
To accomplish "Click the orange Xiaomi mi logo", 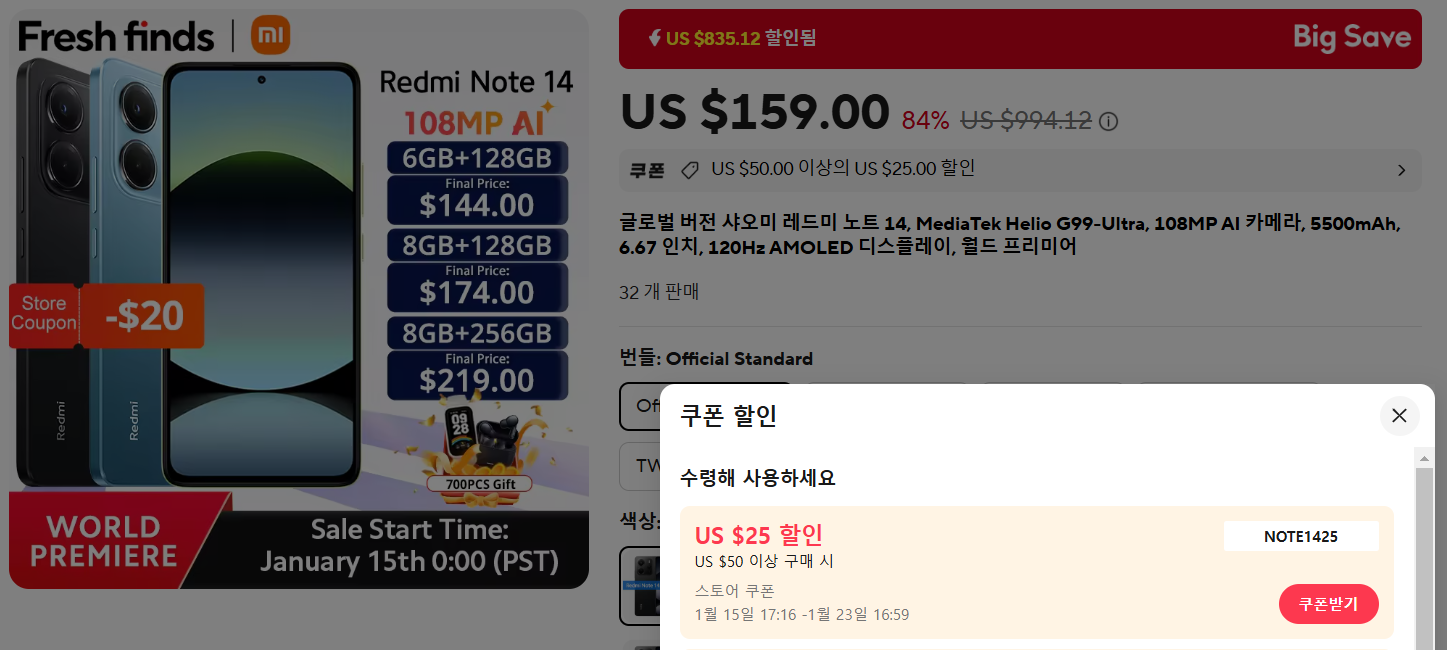I will [x=271, y=35].
